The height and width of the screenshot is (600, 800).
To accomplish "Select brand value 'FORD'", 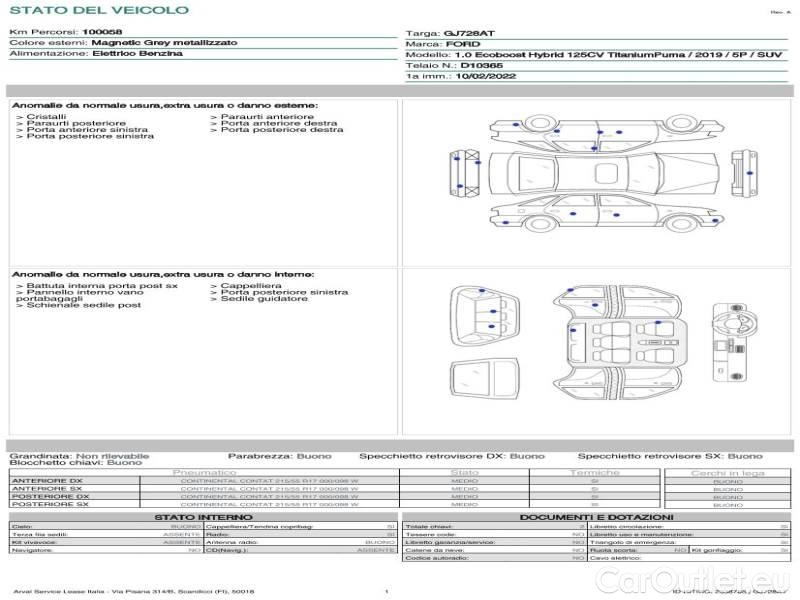I will coord(463,44).
